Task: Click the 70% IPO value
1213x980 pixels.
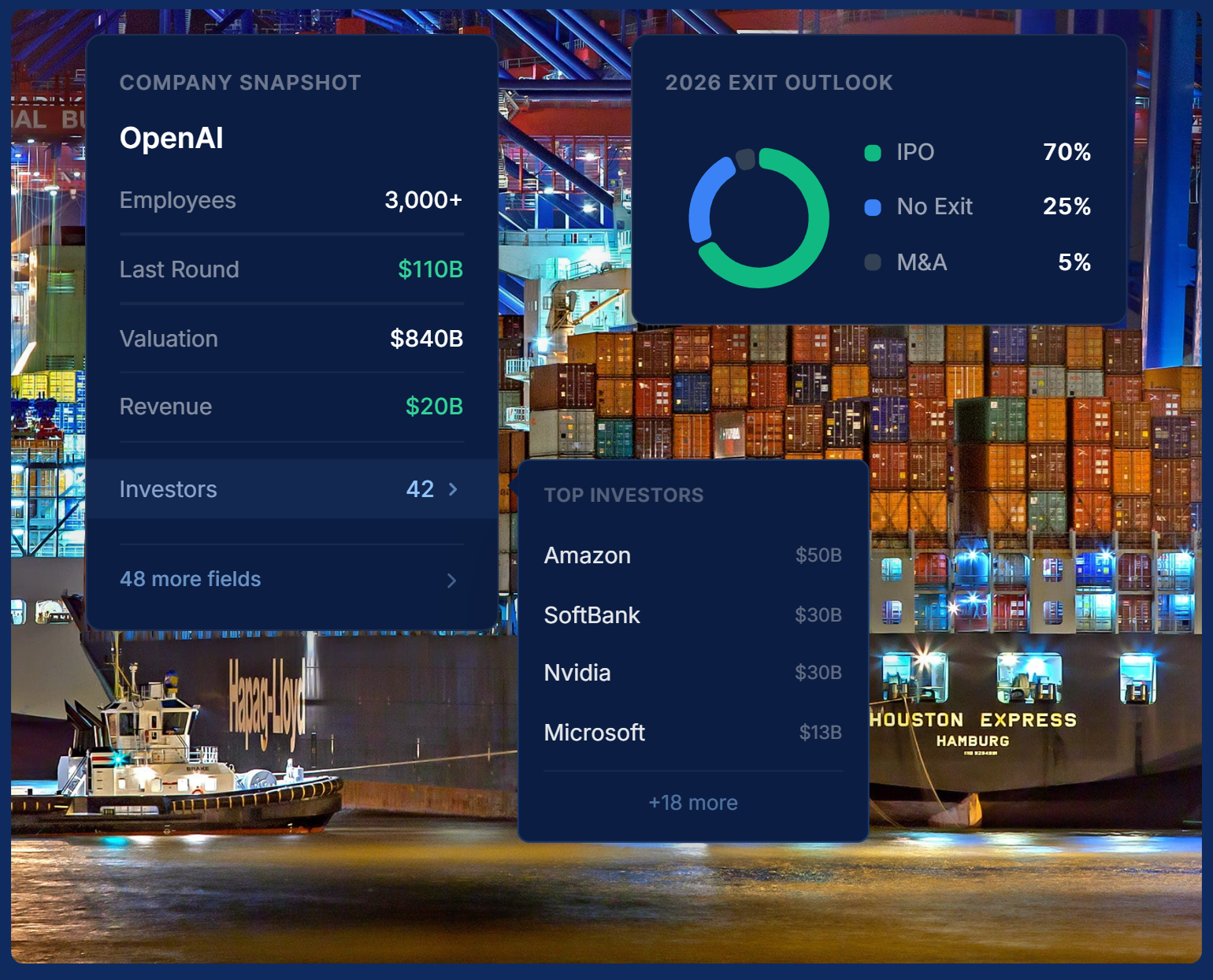Action: pyautogui.click(x=1066, y=152)
